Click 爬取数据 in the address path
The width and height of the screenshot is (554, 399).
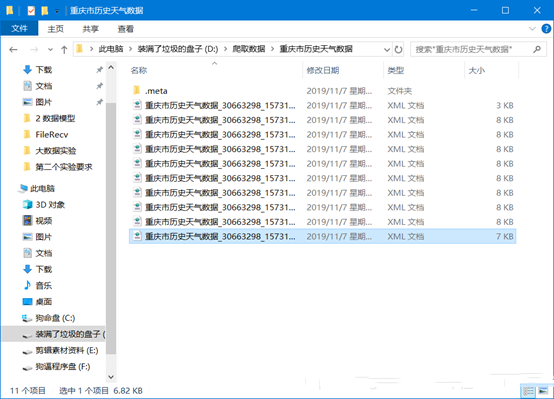point(248,49)
